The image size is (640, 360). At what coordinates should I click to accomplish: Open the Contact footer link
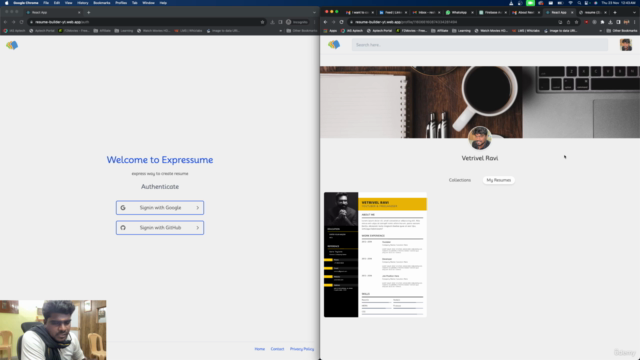click(x=277, y=349)
